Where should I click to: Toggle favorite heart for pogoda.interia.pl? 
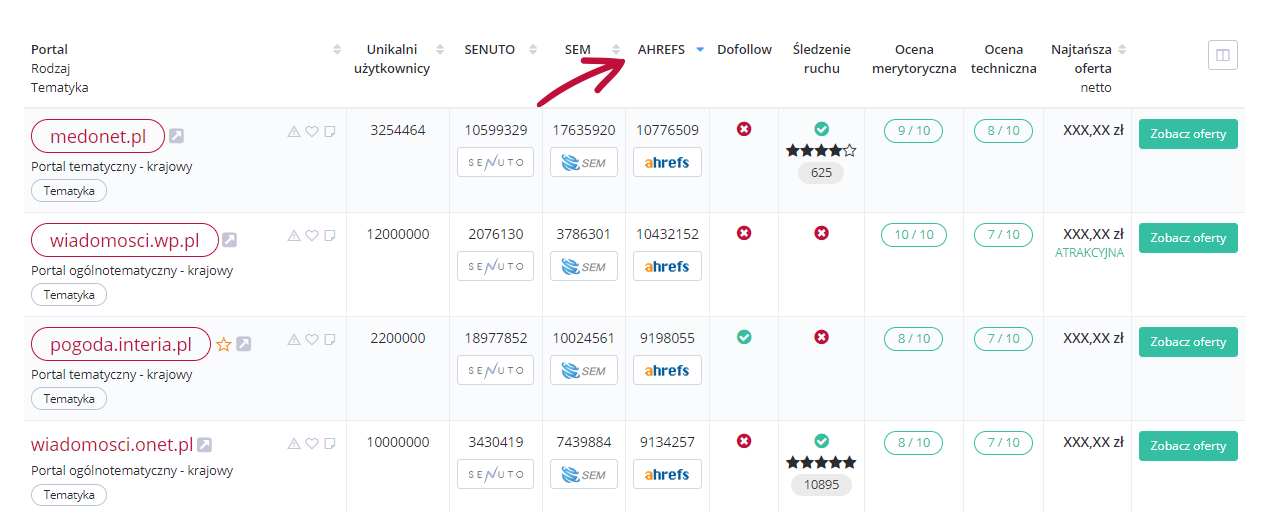click(x=312, y=339)
